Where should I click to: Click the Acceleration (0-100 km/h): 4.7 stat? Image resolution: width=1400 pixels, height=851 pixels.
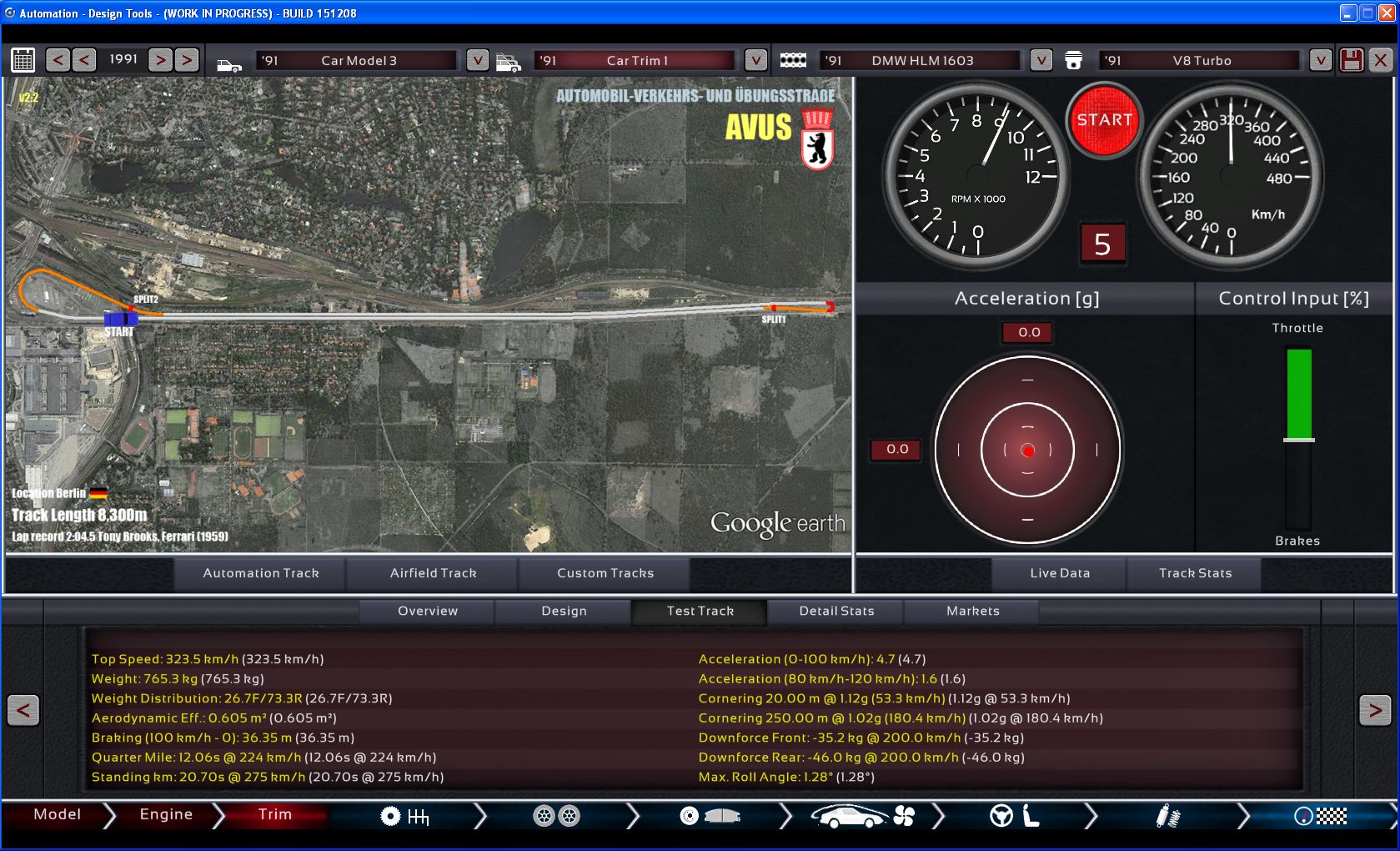[x=812, y=659]
